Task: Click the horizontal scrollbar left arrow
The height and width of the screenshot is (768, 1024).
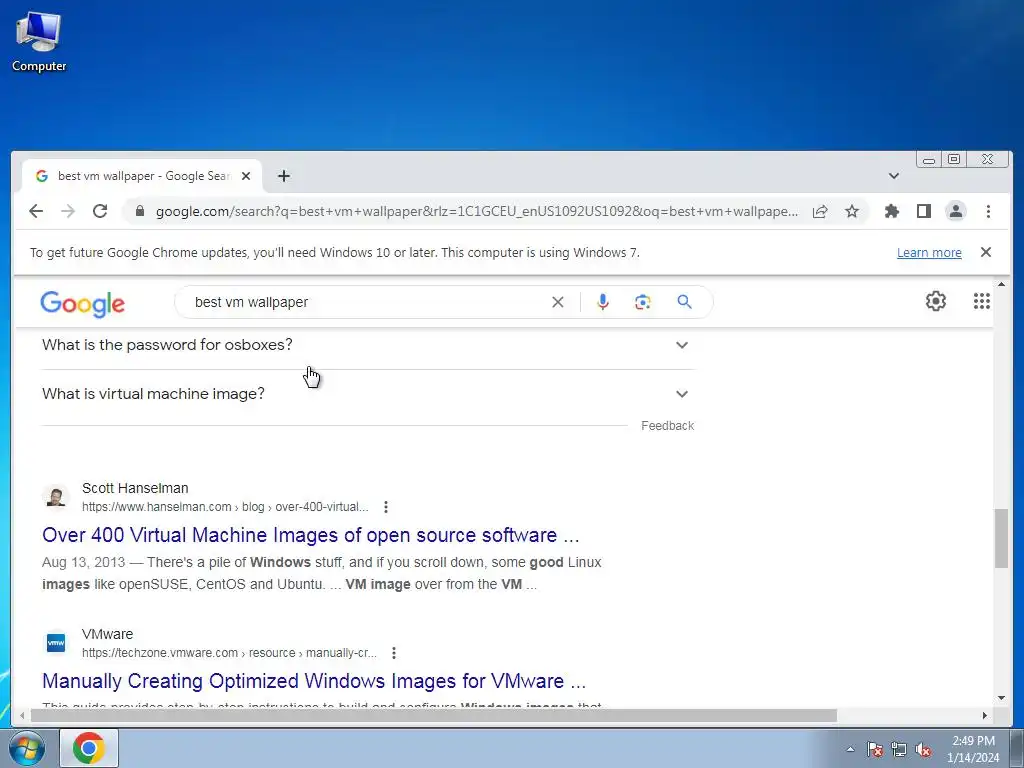Action: [22, 716]
